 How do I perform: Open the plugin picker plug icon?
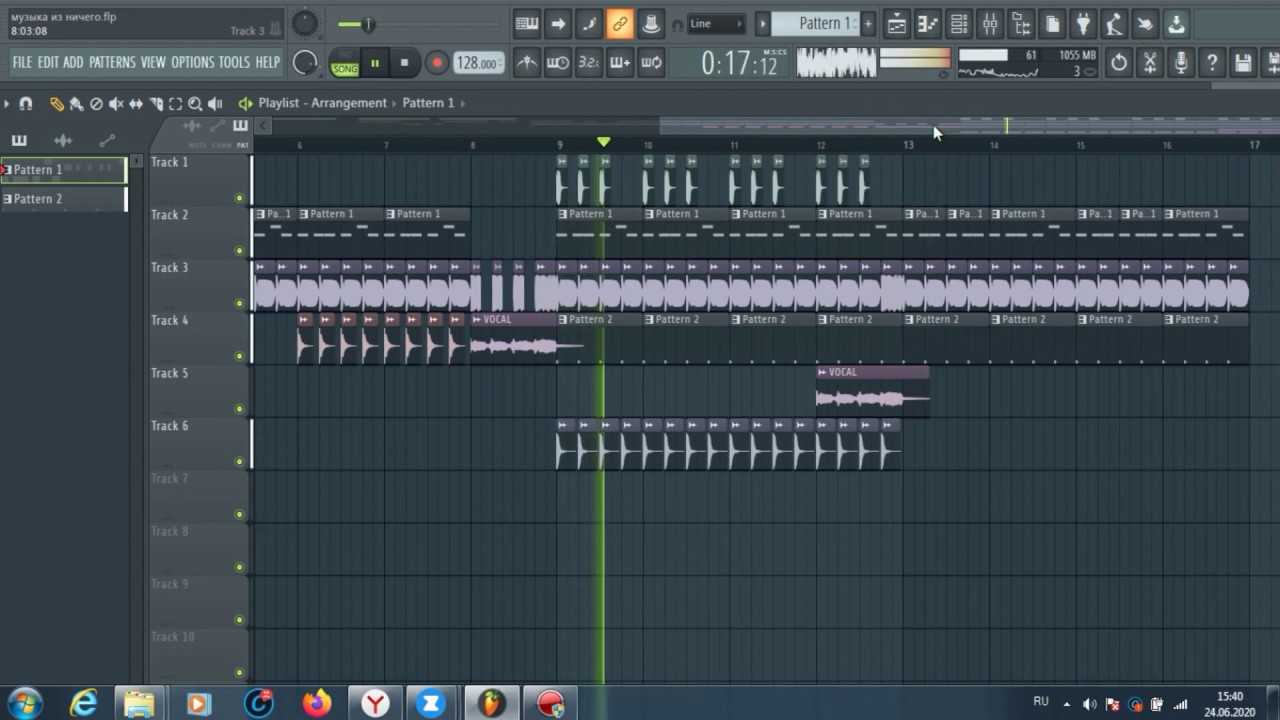(1083, 24)
